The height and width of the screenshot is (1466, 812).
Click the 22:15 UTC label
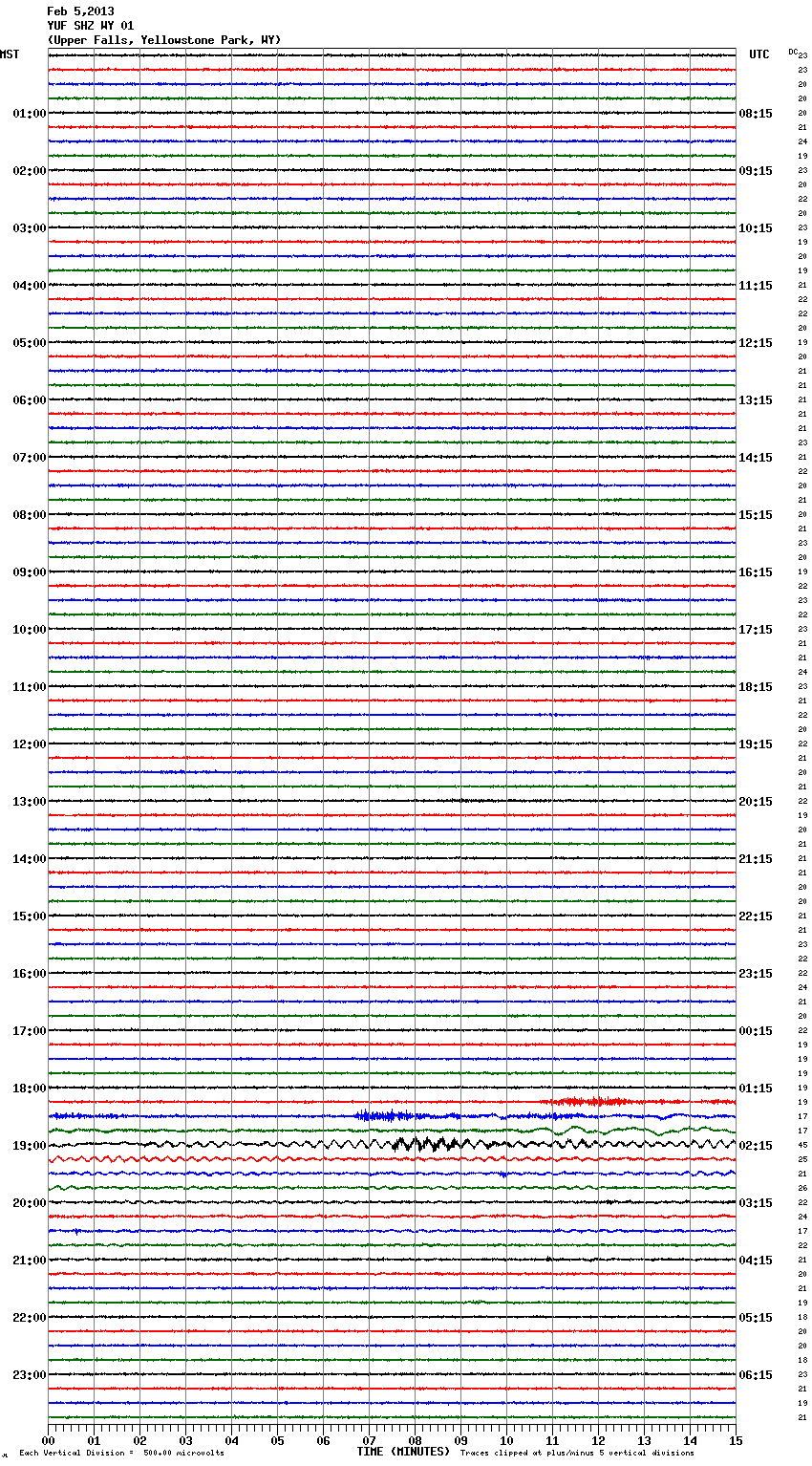[x=756, y=916]
